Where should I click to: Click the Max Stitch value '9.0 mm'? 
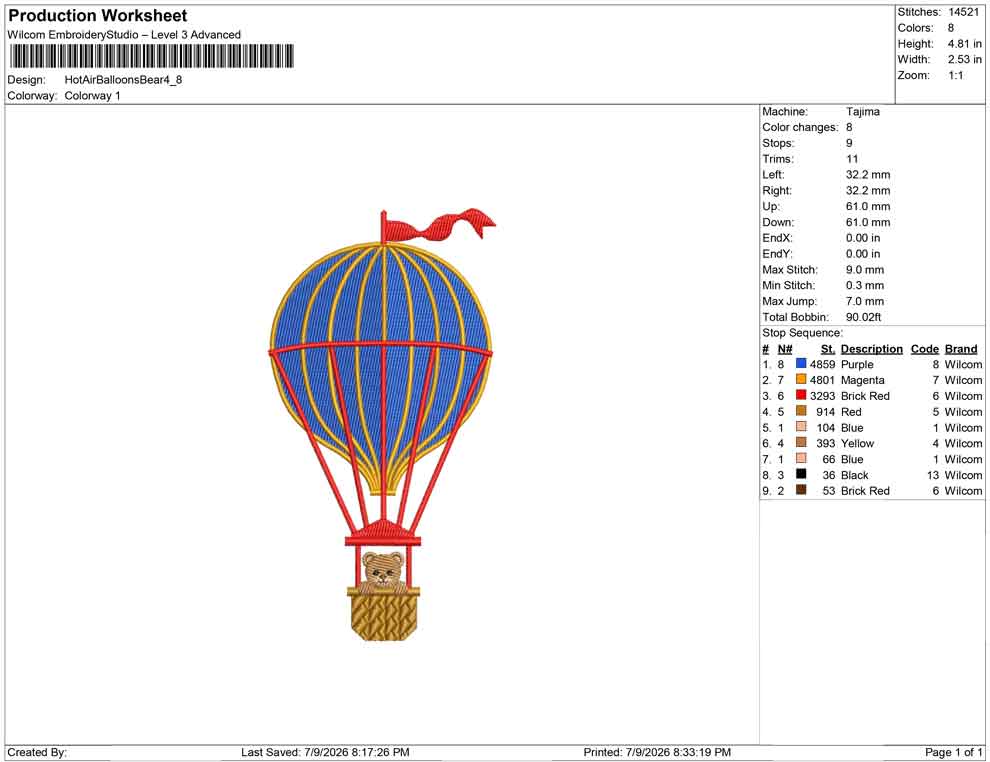865,270
